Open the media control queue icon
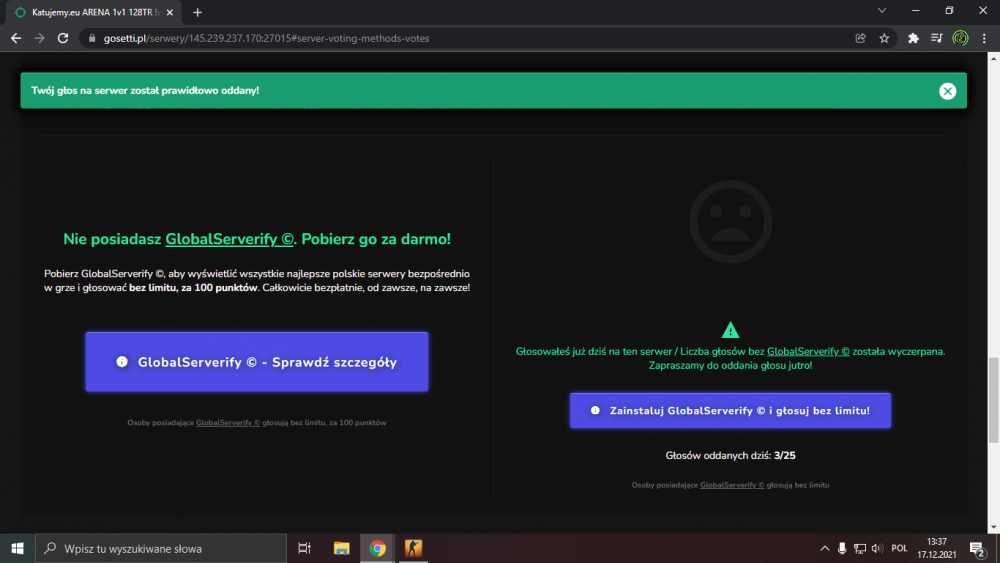Viewport: 1000px width, 563px height. 936,38
